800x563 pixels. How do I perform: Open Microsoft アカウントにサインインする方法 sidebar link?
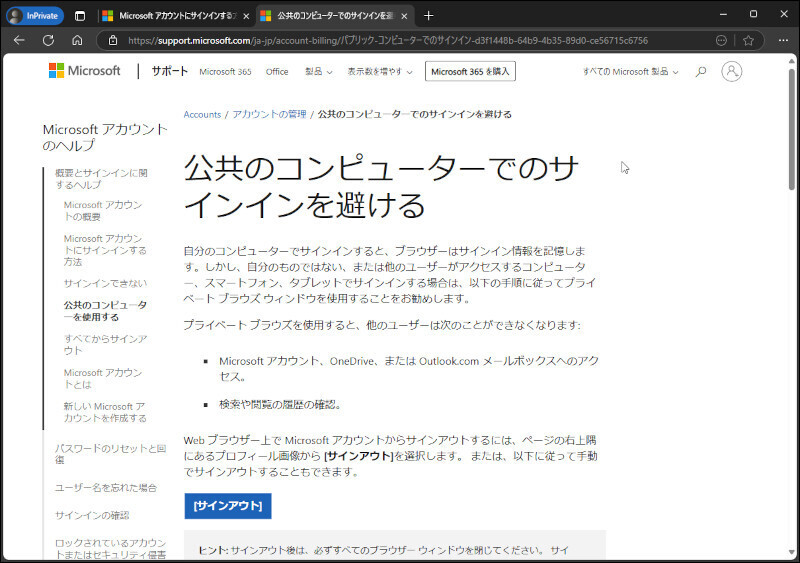(x=105, y=250)
